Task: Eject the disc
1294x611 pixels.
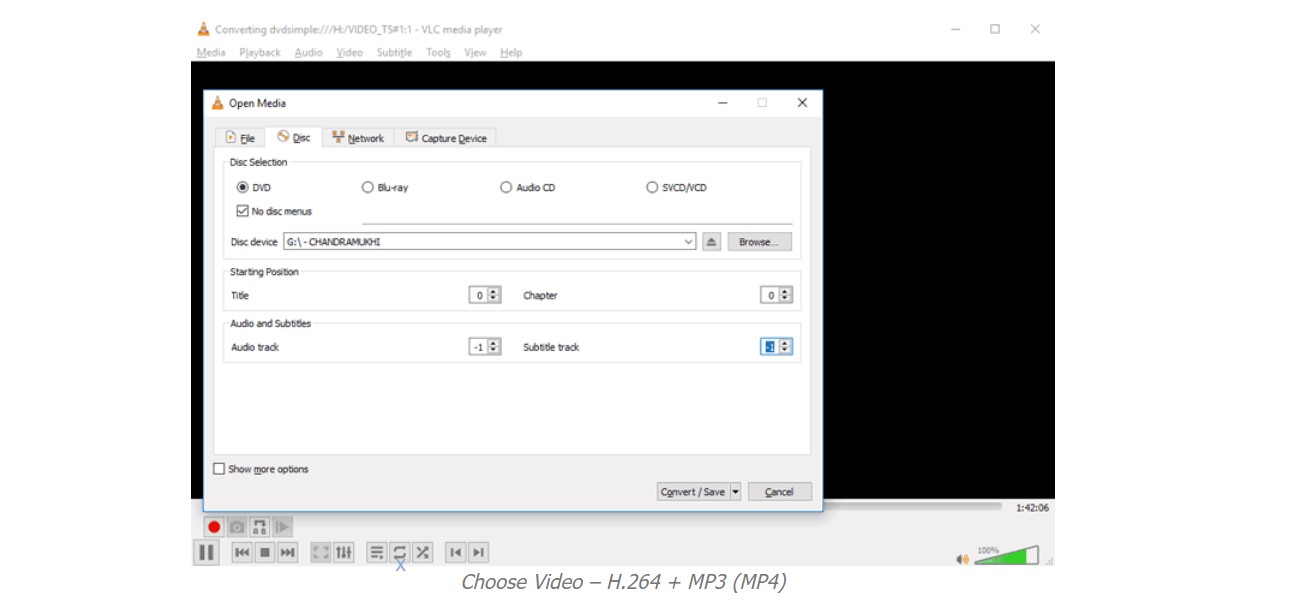Action: (711, 242)
